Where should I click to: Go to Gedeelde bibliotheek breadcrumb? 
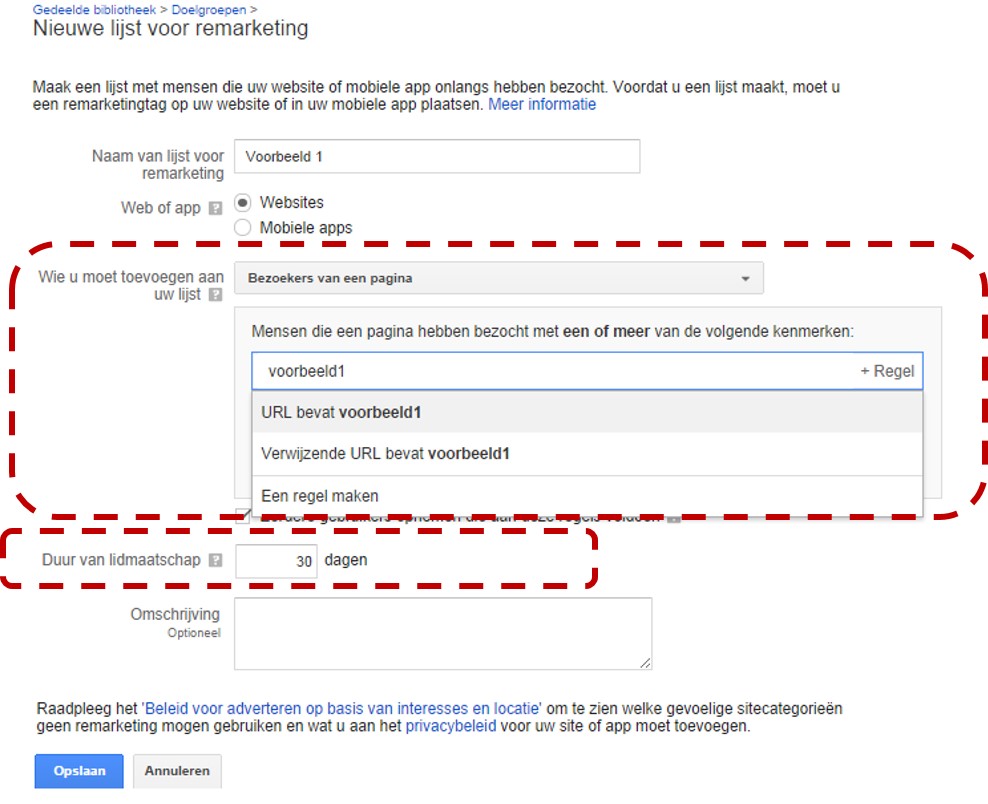94,9
